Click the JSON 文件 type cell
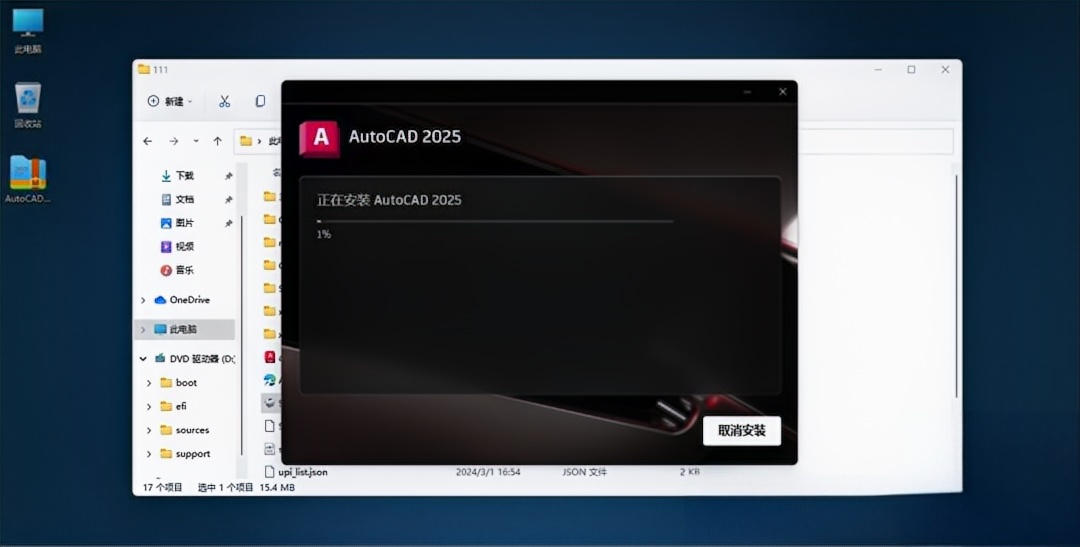1080x547 pixels. [584, 472]
